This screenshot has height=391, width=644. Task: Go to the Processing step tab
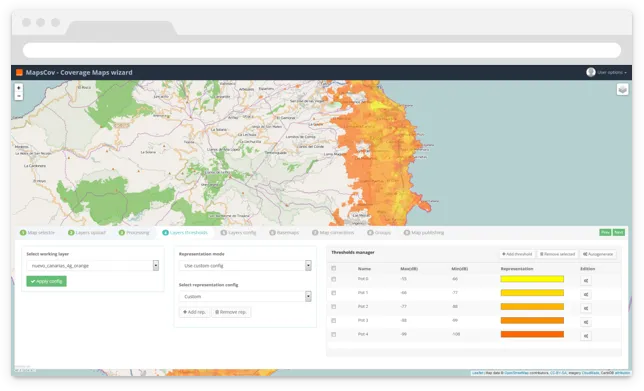[134, 232]
